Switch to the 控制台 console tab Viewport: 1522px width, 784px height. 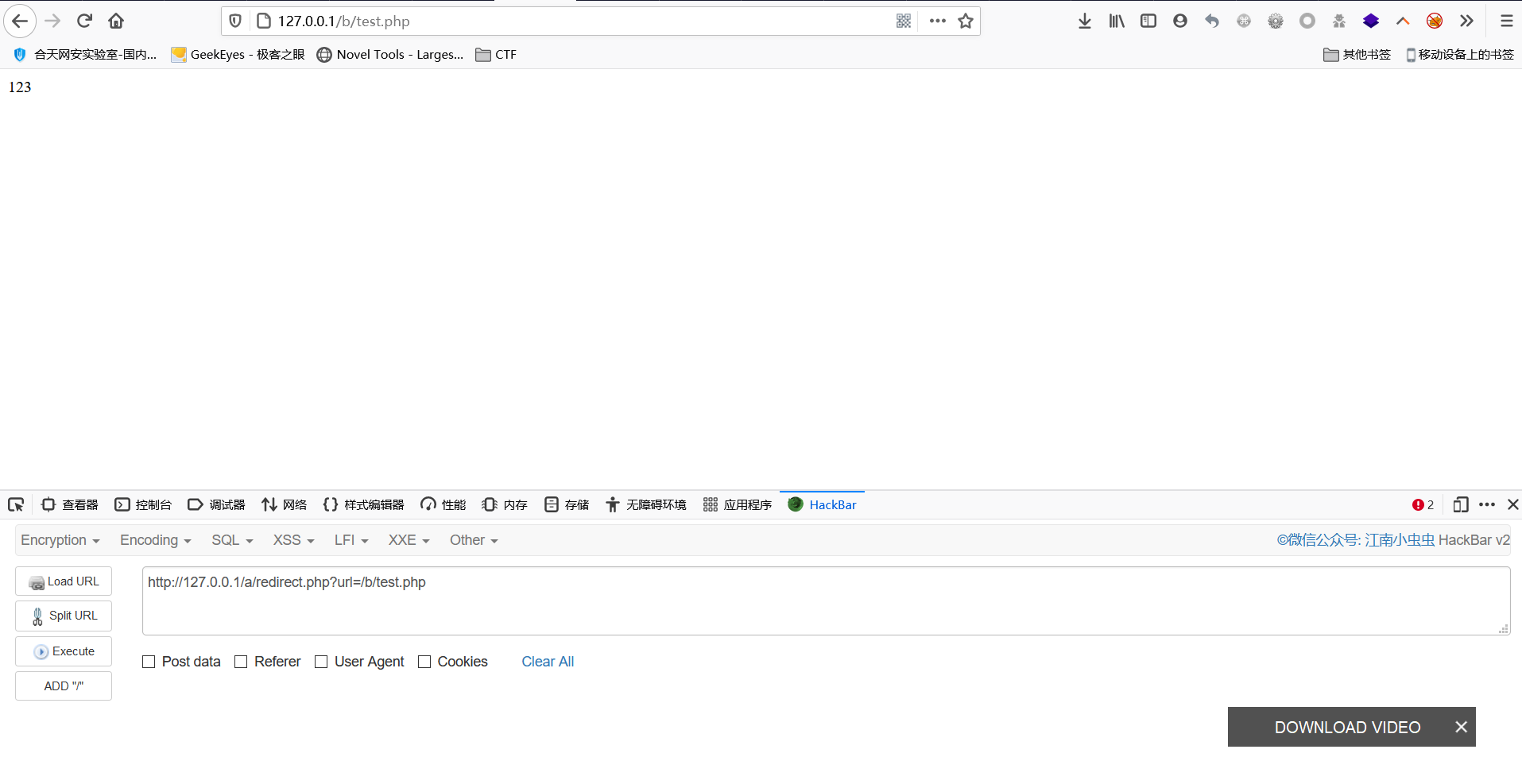tap(143, 504)
